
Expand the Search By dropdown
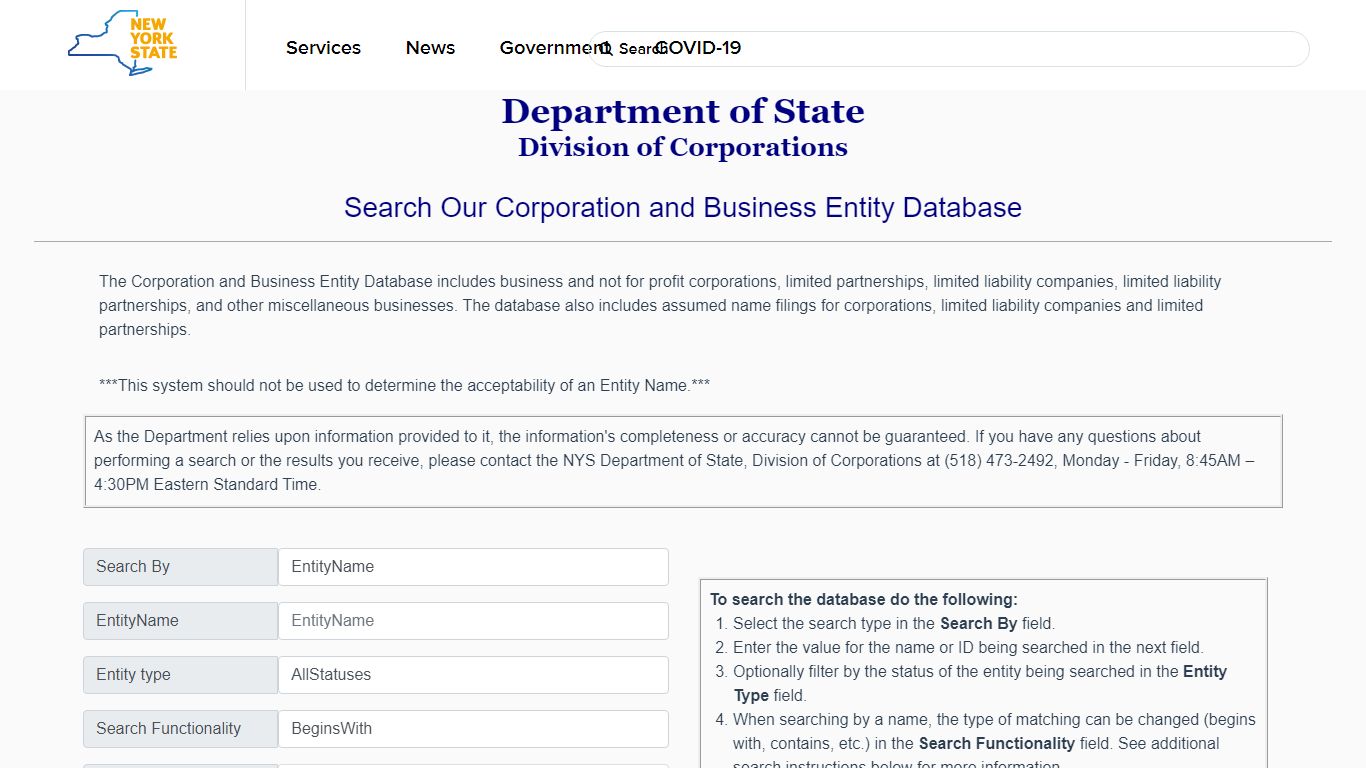473,567
